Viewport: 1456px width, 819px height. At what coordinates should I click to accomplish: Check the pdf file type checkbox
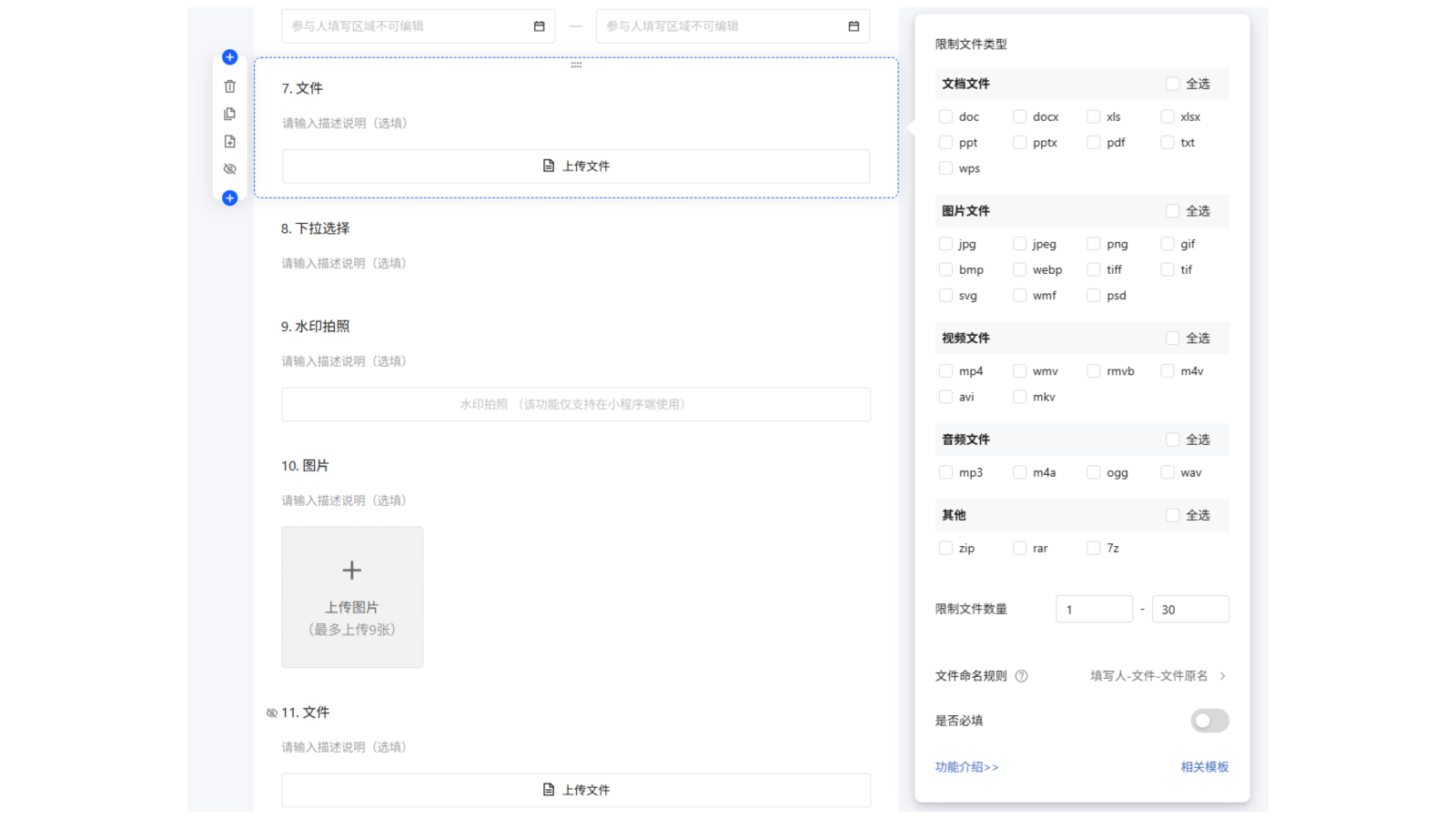tap(1094, 143)
